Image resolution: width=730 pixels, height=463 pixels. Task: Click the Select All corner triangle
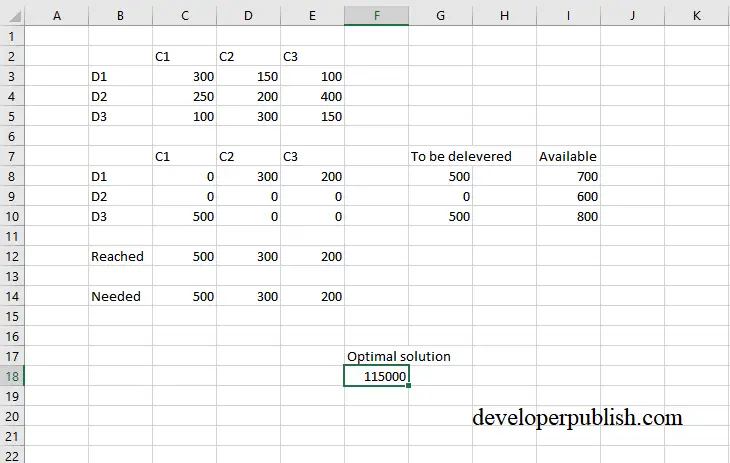coord(15,17)
